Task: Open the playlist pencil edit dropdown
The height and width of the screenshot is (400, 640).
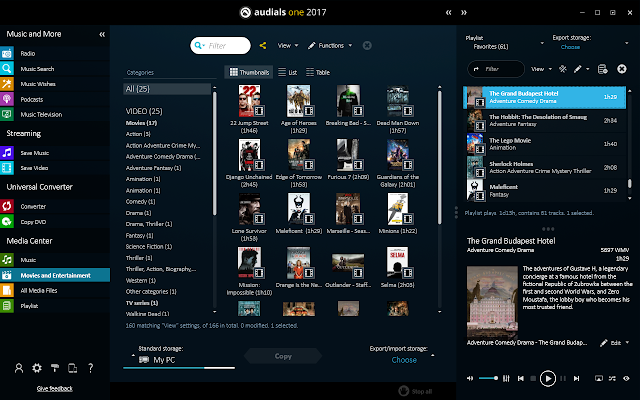Action: (581, 69)
